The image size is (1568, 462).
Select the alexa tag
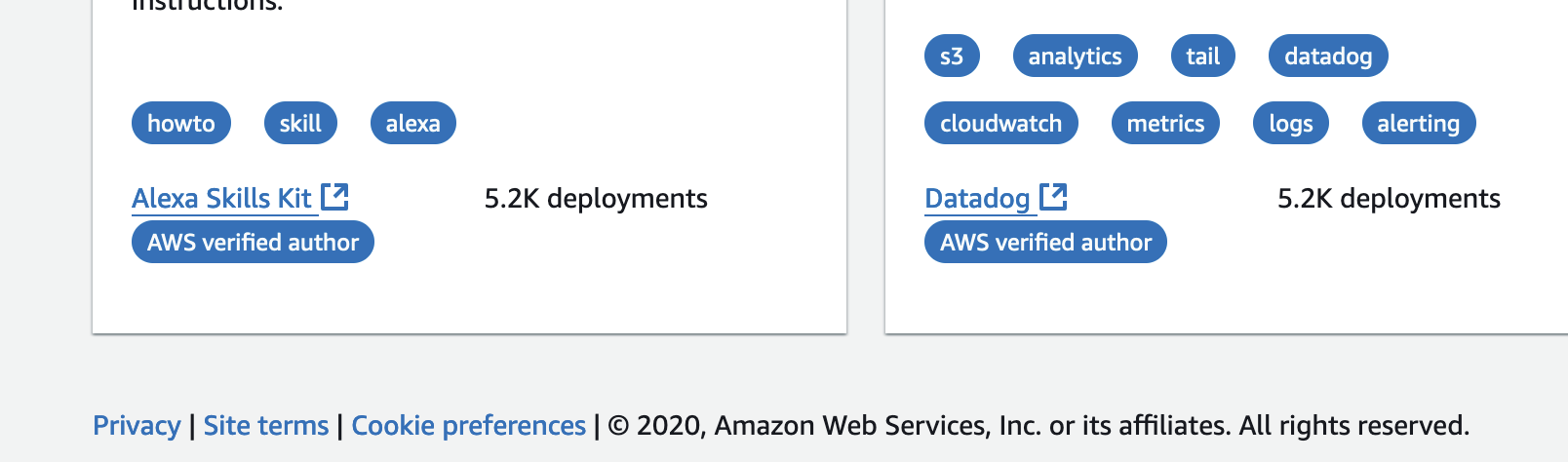tap(413, 123)
